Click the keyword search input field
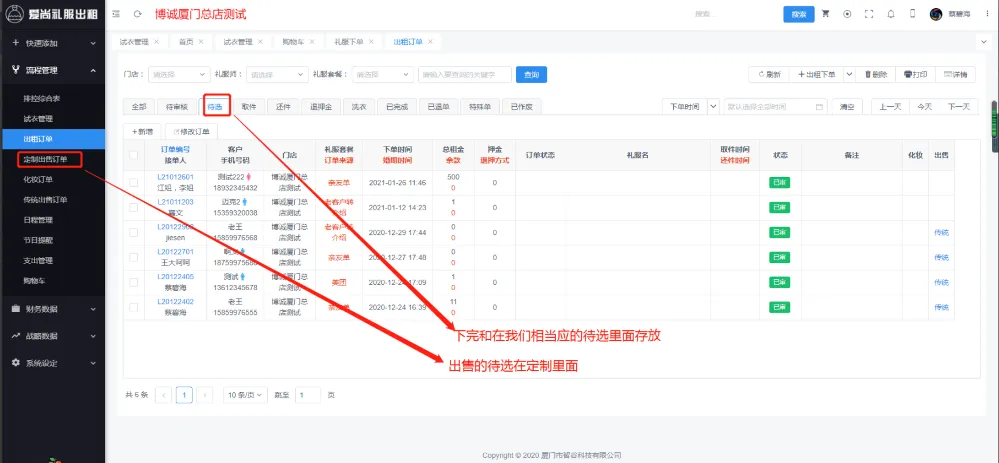The height and width of the screenshot is (463, 999). [464, 75]
